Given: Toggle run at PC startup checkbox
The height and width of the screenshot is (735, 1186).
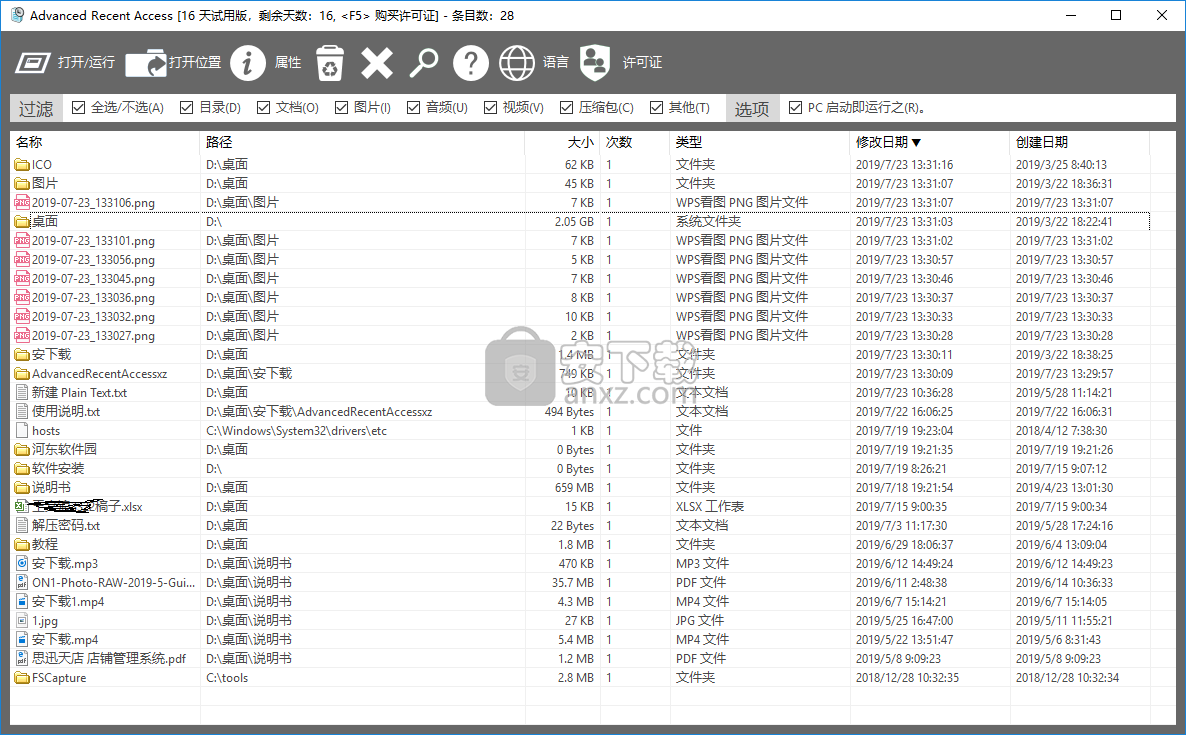Looking at the screenshot, I should point(795,107).
